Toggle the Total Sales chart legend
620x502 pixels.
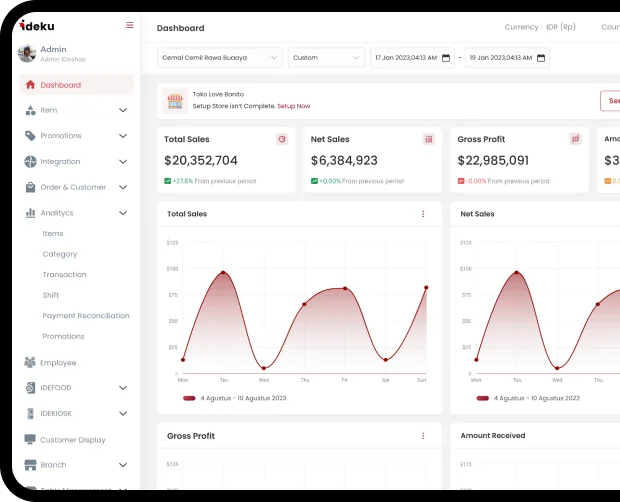pos(234,398)
